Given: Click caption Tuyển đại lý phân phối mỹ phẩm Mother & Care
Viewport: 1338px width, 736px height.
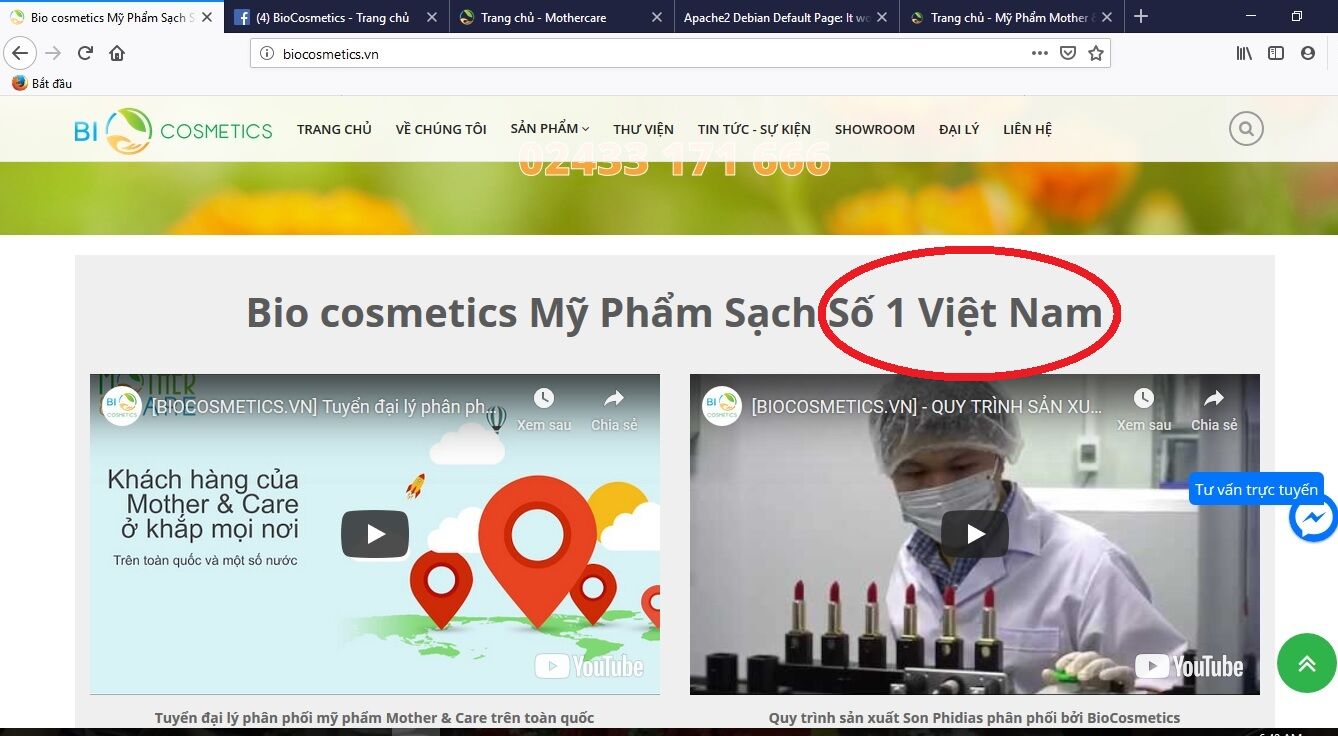Looking at the screenshot, I should pyautogui.click(x=374, y=717).
